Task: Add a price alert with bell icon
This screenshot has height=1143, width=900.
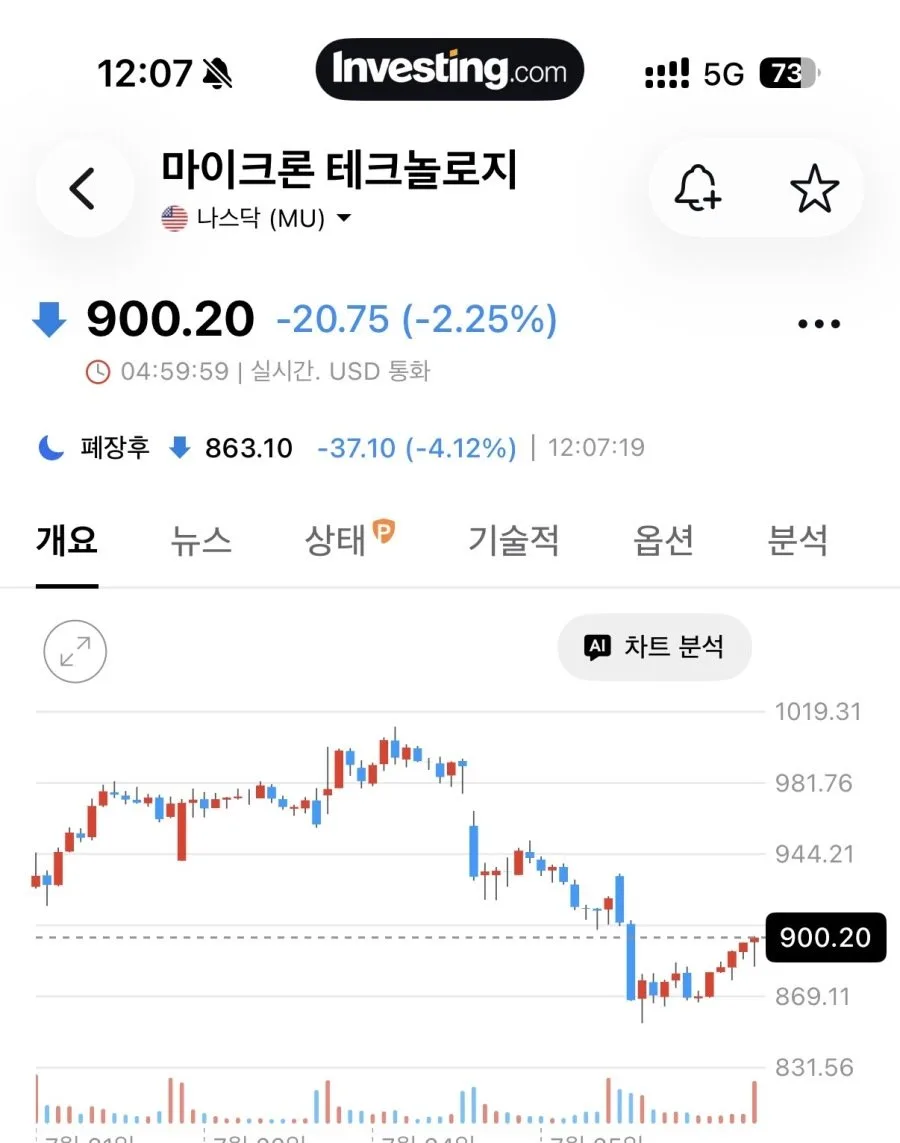Action: (x=697, y=189)
